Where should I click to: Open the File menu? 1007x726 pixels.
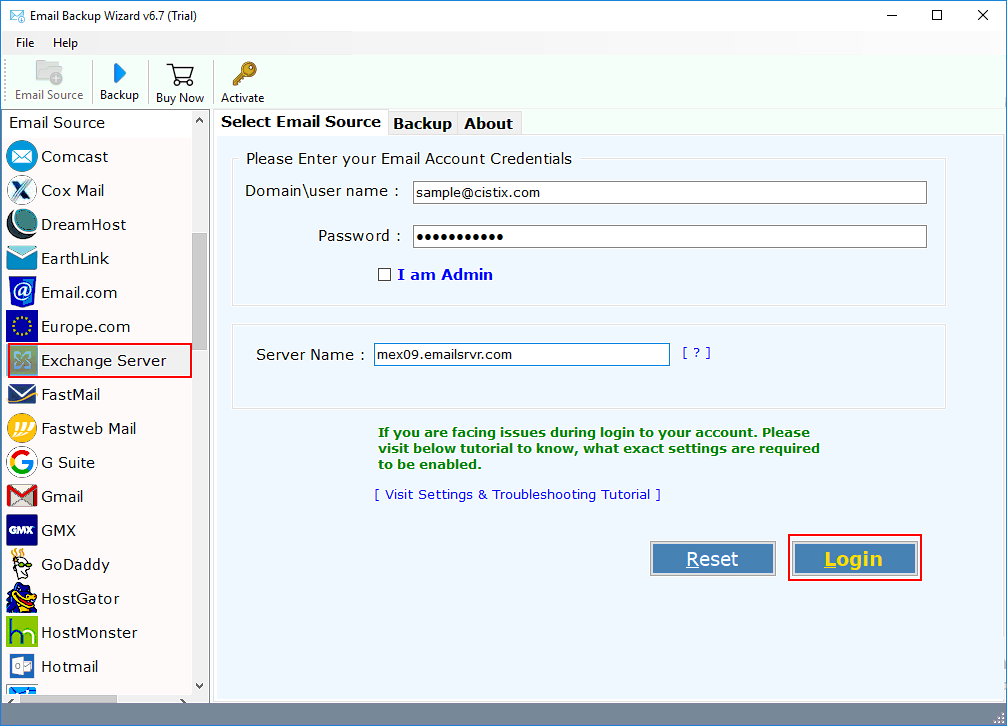click(x=25, y=43)
